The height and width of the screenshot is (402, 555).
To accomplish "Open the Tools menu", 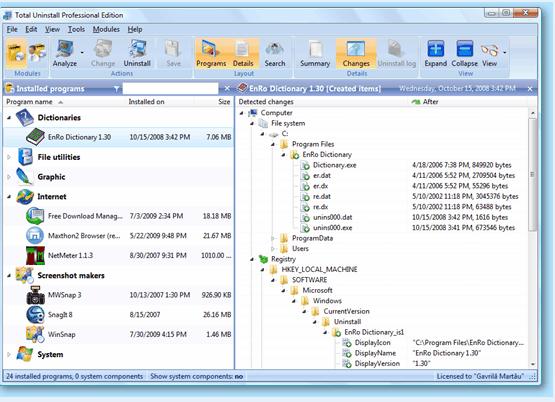I will (76, 29).
